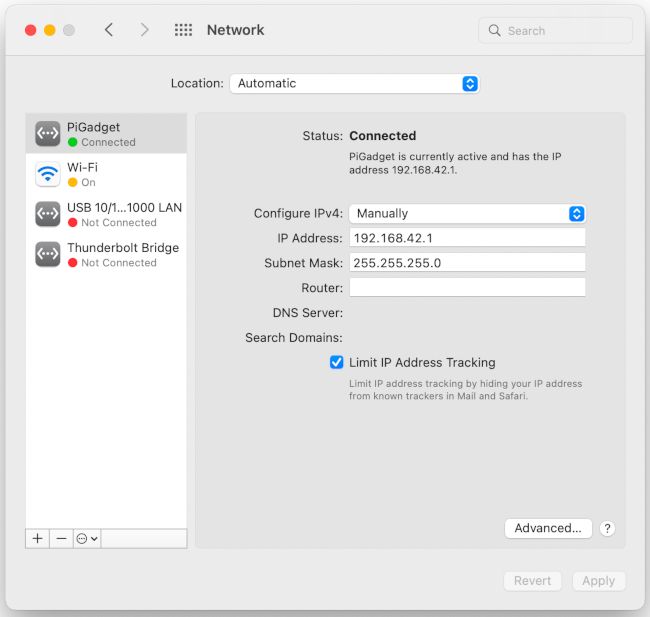The width and height of the screenshot is (650, 617).
Task: Click the plus button to add service
Action: pyautogui.click(x=38, y=538)
